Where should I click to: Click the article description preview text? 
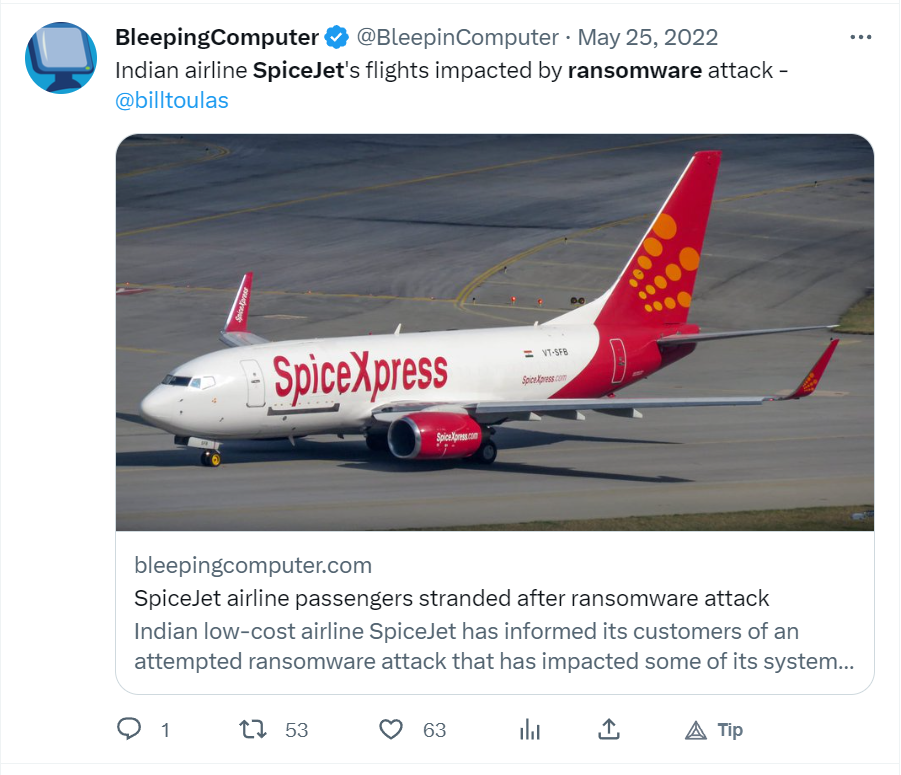(x=494, y=646)
